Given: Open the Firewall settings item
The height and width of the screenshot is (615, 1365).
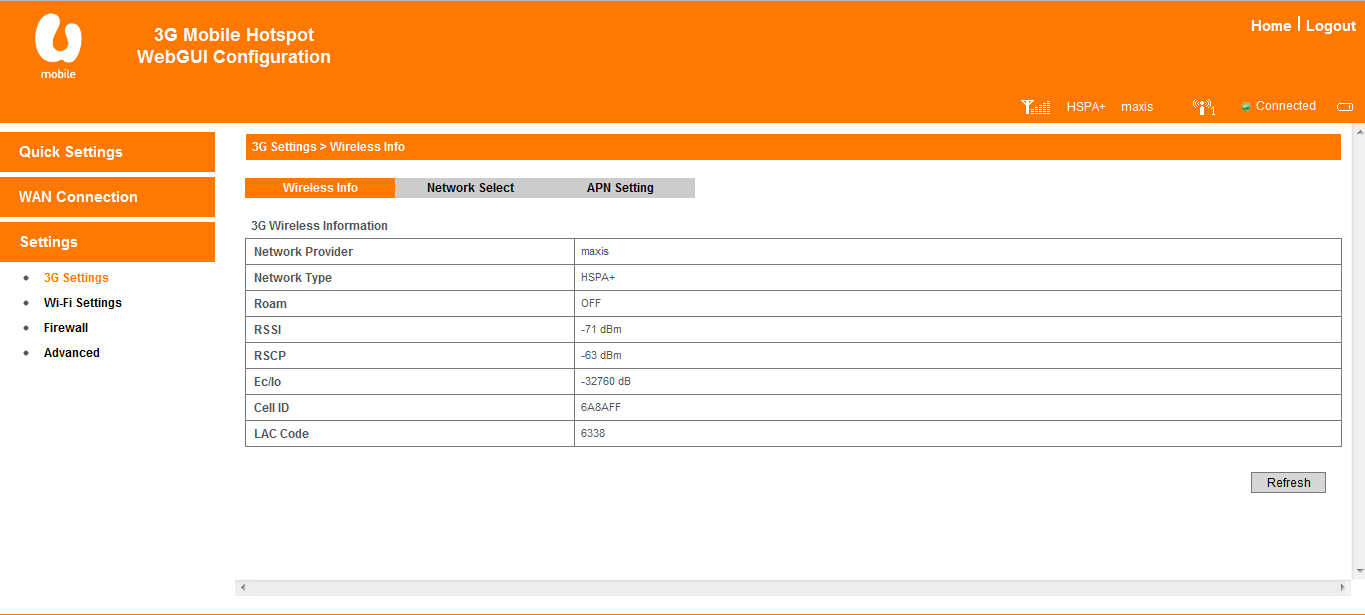Looking at the screenshot, I should tap(66, 328).
